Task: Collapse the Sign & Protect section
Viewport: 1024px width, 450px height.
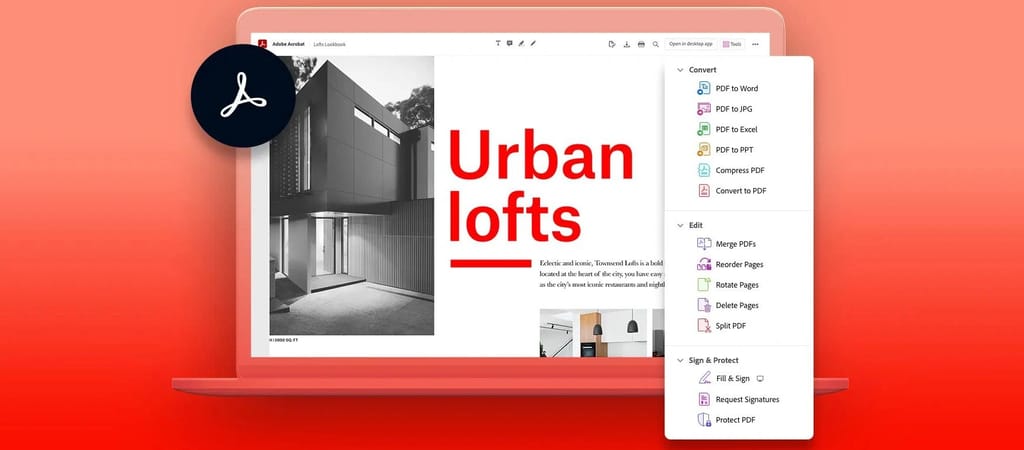Action: tap(680, 360)
